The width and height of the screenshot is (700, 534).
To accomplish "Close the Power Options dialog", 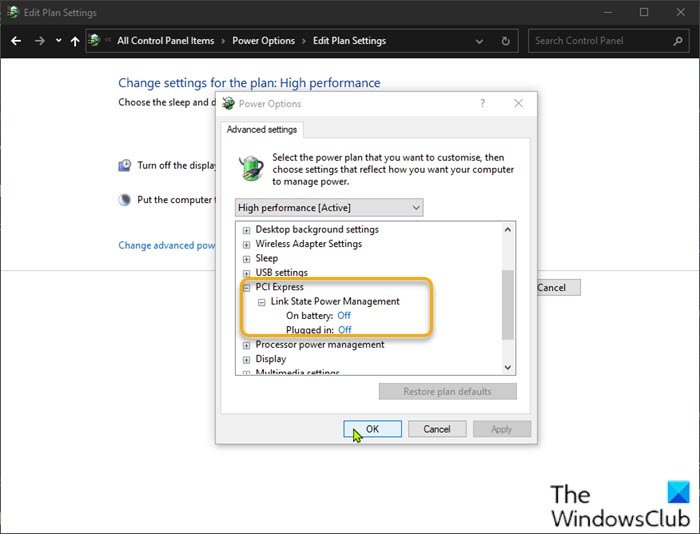I will point(518,104).
